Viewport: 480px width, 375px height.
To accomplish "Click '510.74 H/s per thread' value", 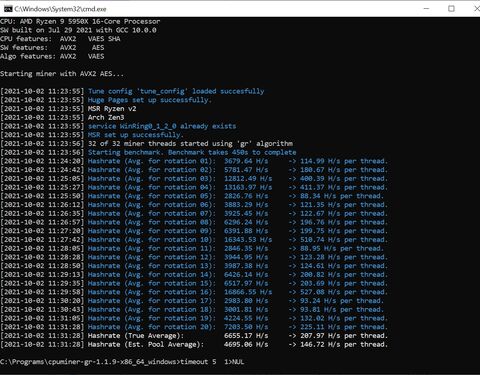I will tap(344, 240).
